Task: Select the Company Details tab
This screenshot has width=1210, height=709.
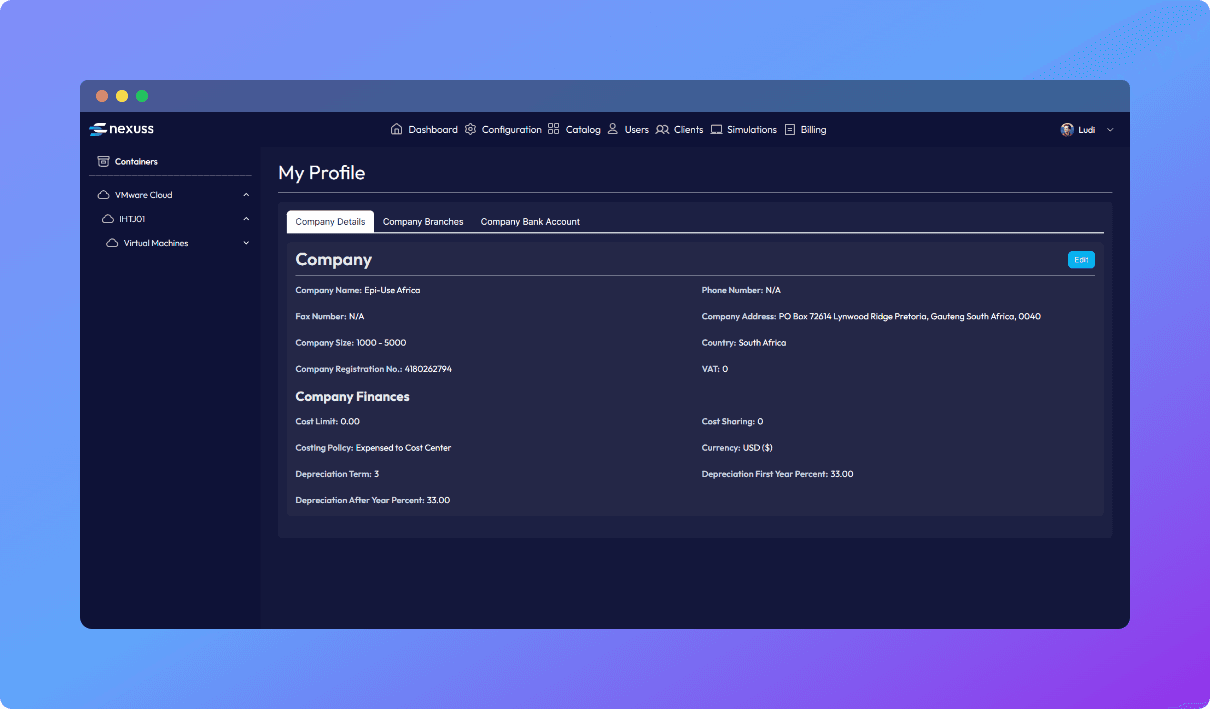Action: [330, 221]
